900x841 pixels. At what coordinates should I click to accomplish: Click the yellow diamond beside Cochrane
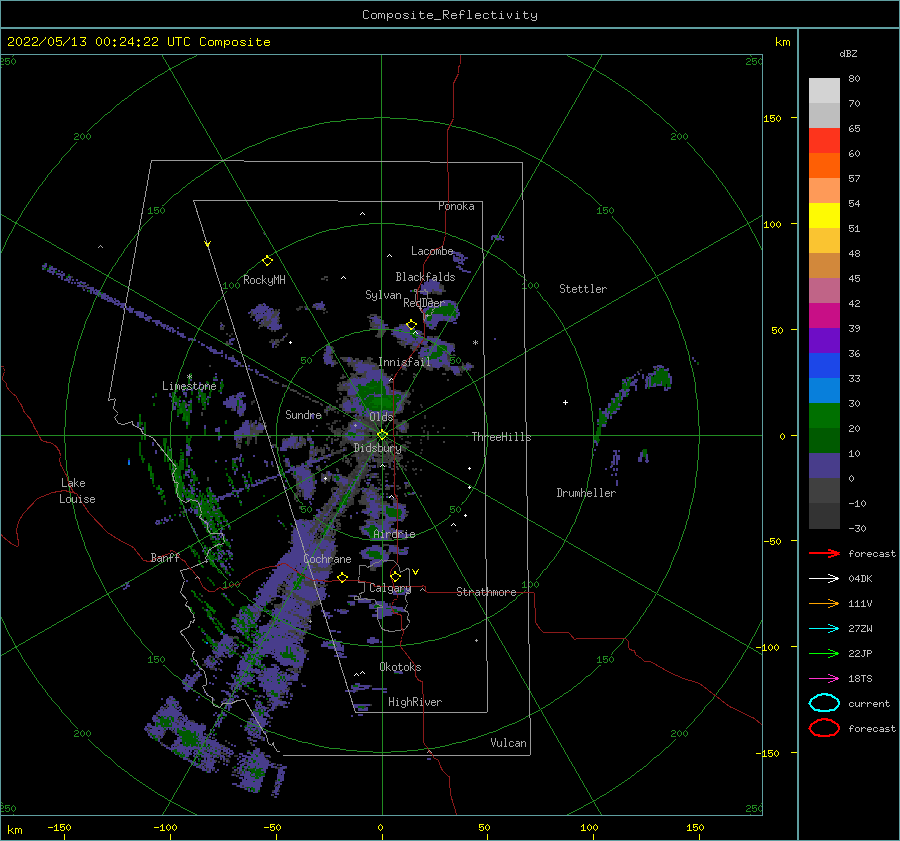(343, 577)
